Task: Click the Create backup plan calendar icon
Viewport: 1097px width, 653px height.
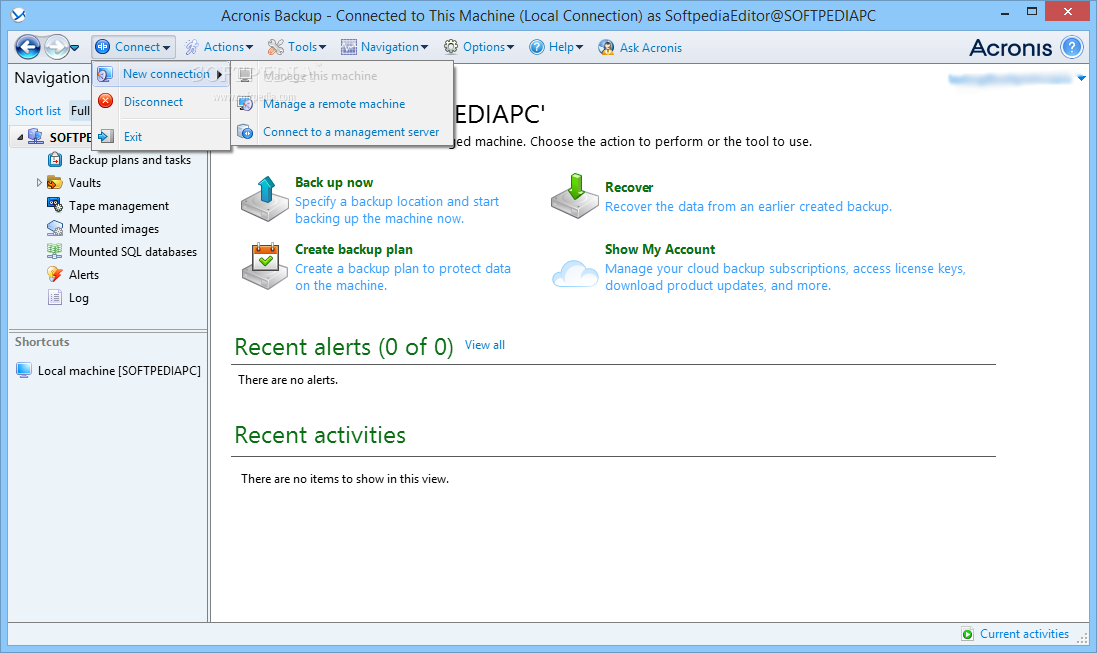Action: tap(264, 267)
